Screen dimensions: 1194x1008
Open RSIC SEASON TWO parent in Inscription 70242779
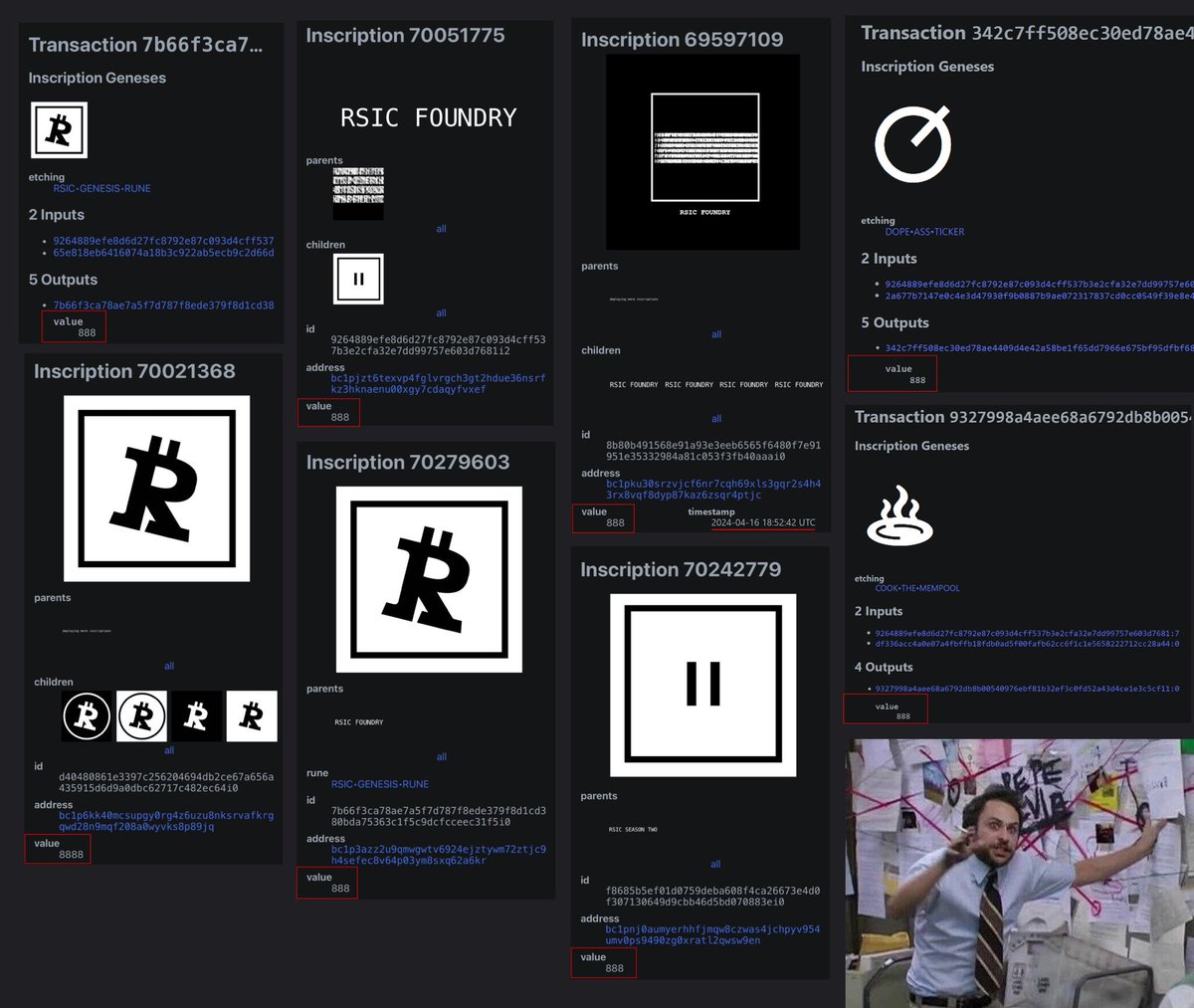pos(633,830)
